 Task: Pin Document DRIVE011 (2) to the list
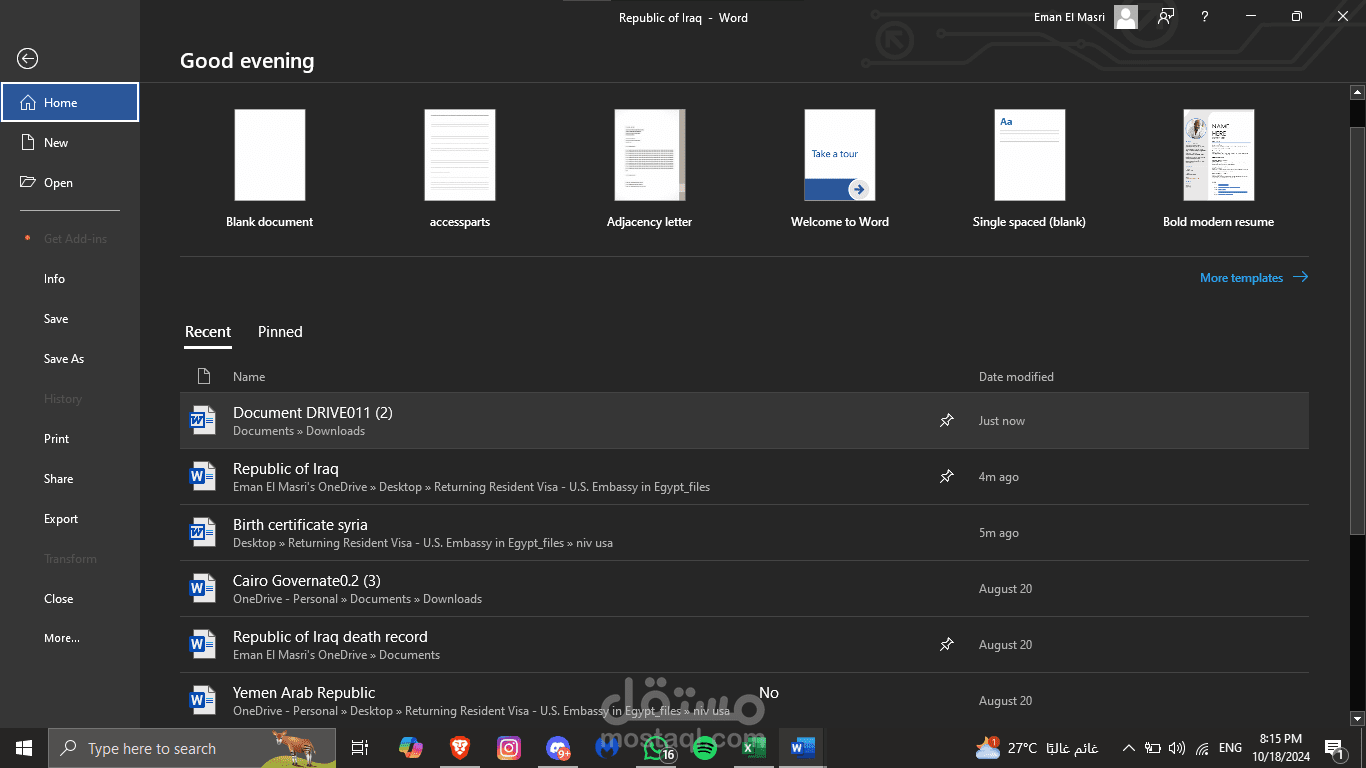(946, 421)
